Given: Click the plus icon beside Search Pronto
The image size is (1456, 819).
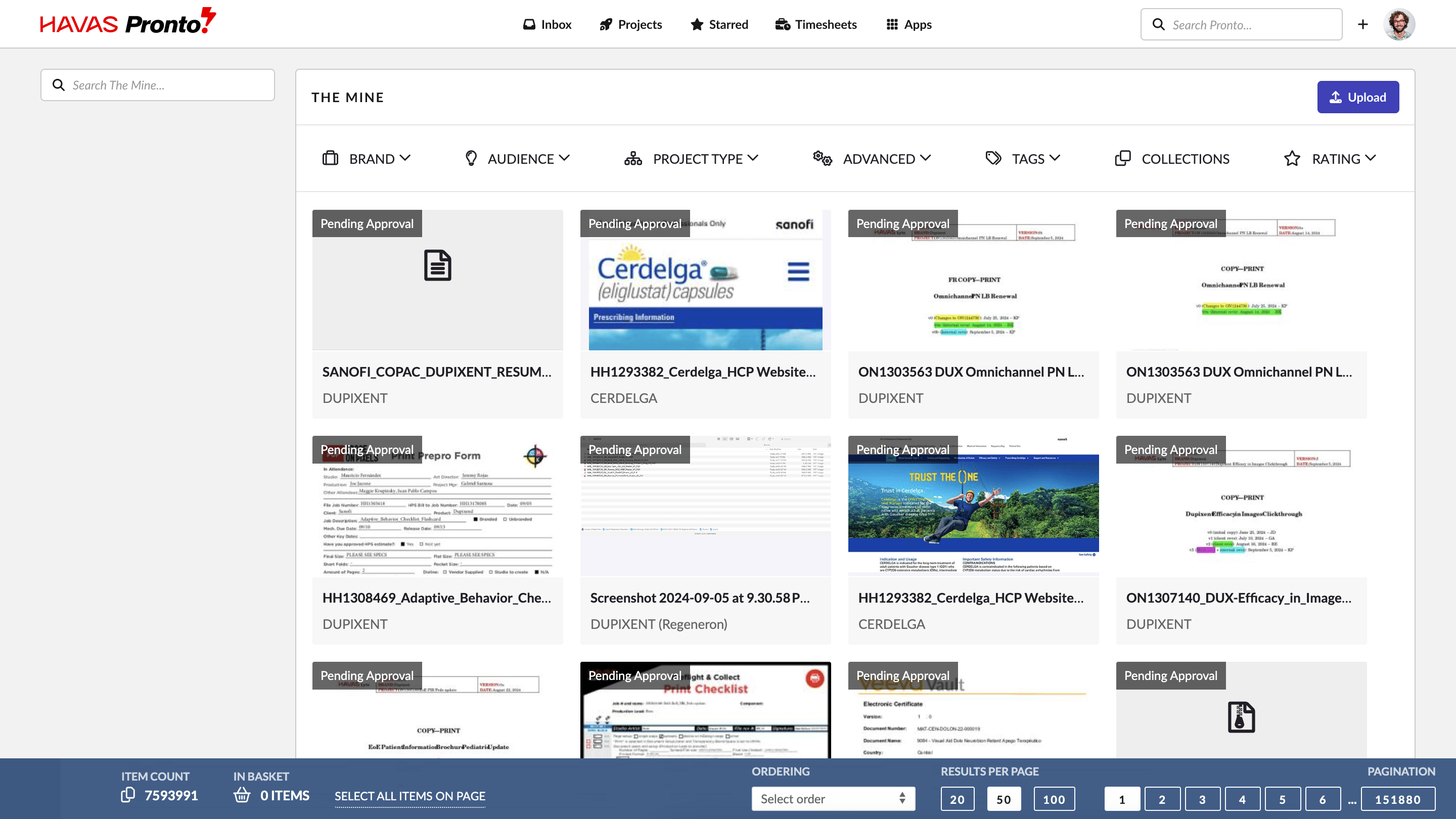Looking at the screenshot, I should [1363, 24].
